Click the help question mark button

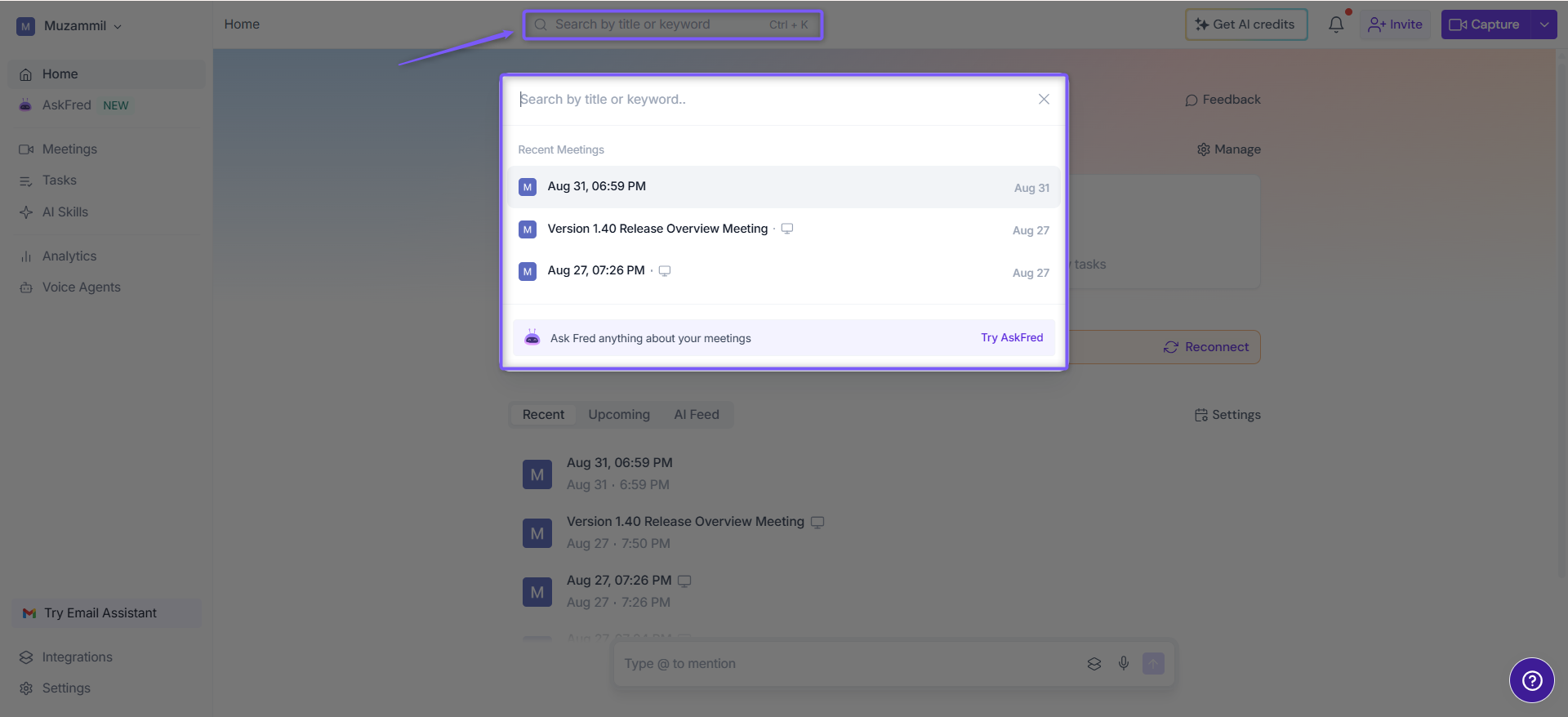1532,680
